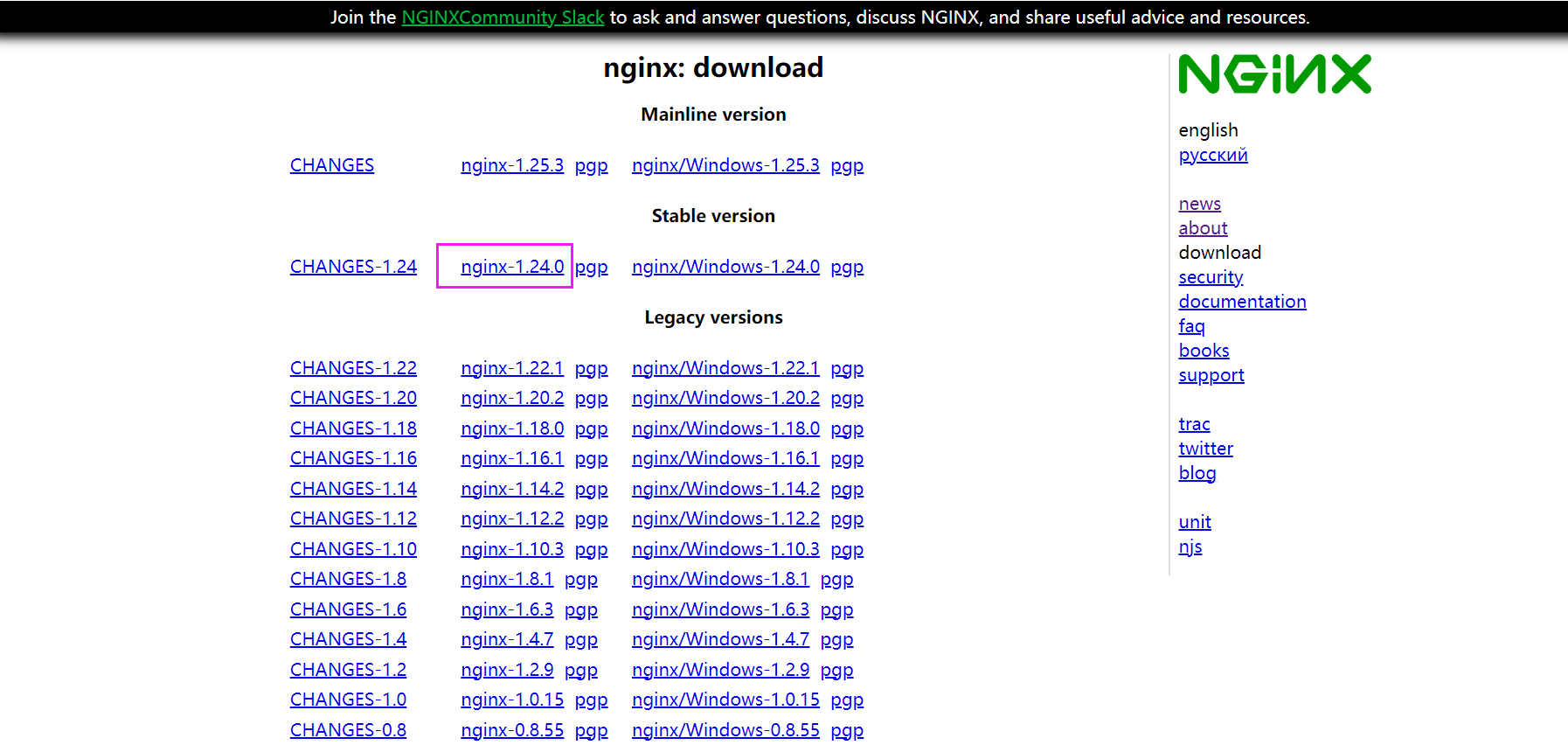This screenshot has width=1568, height=745.
Task: Open the books page
Action: point(1204,351)
